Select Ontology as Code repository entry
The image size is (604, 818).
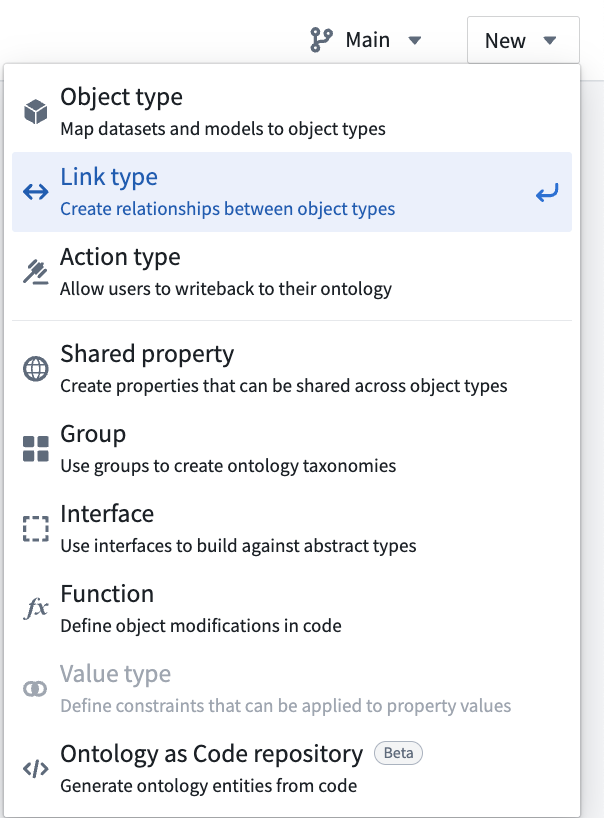[x=292, y=768]
